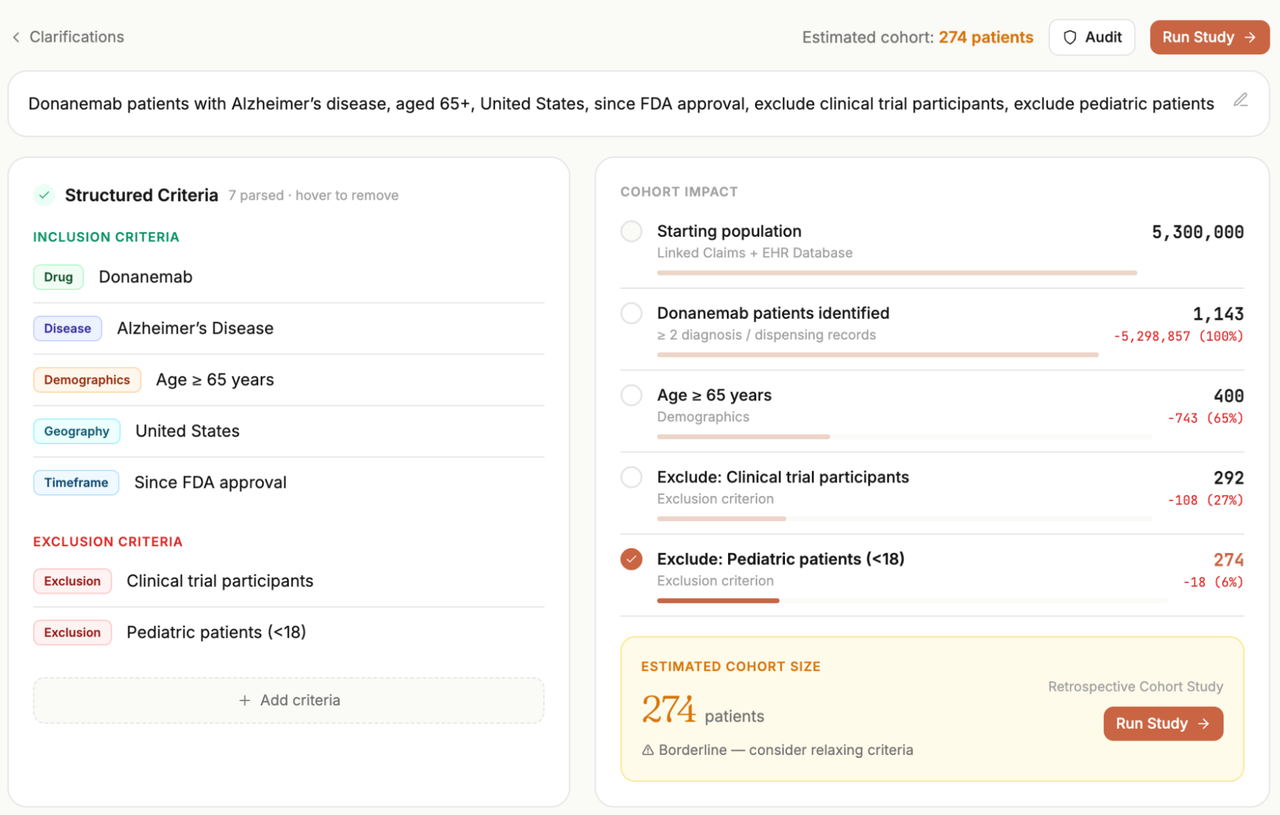Click the 'EXCLUSION CRITERIA' heading

tap(108, 542)
